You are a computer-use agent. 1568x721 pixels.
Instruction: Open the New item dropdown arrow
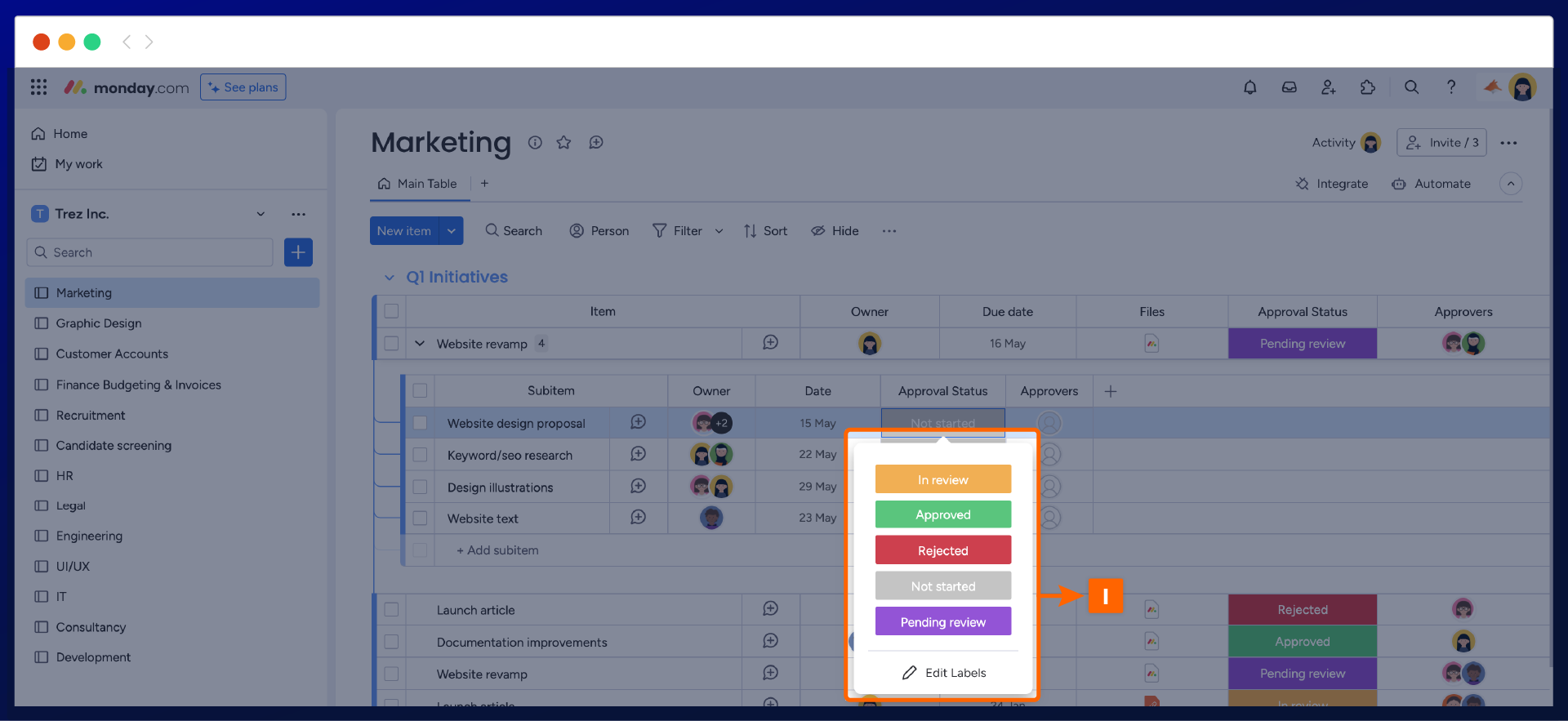point(451,231)
